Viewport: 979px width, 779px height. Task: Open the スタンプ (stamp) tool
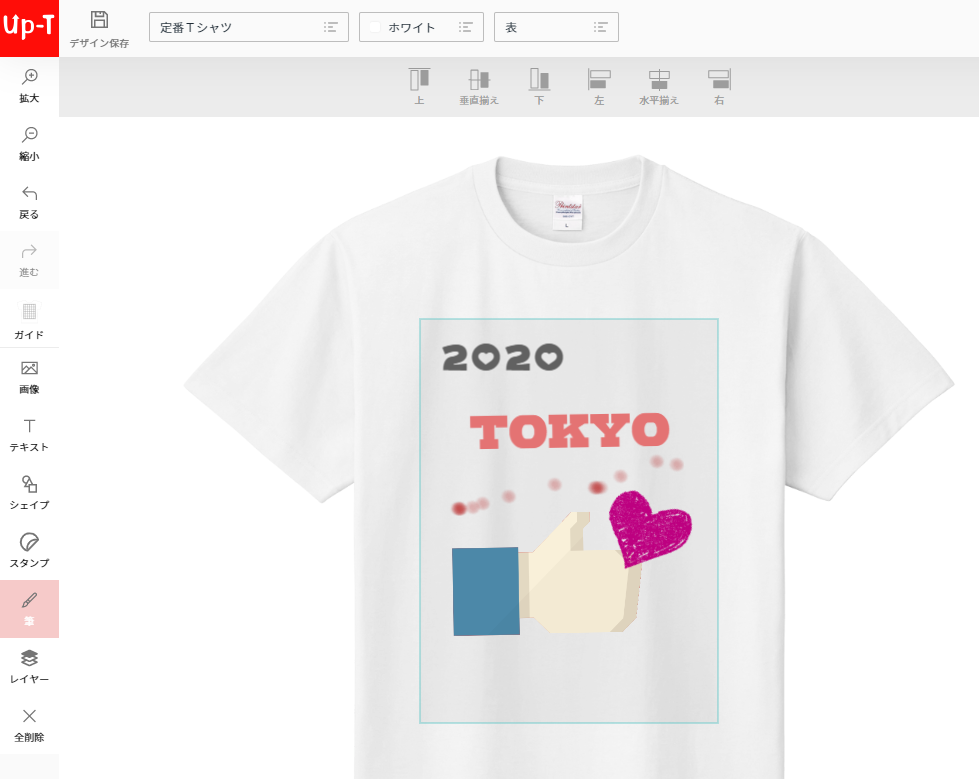click(29, 552)
